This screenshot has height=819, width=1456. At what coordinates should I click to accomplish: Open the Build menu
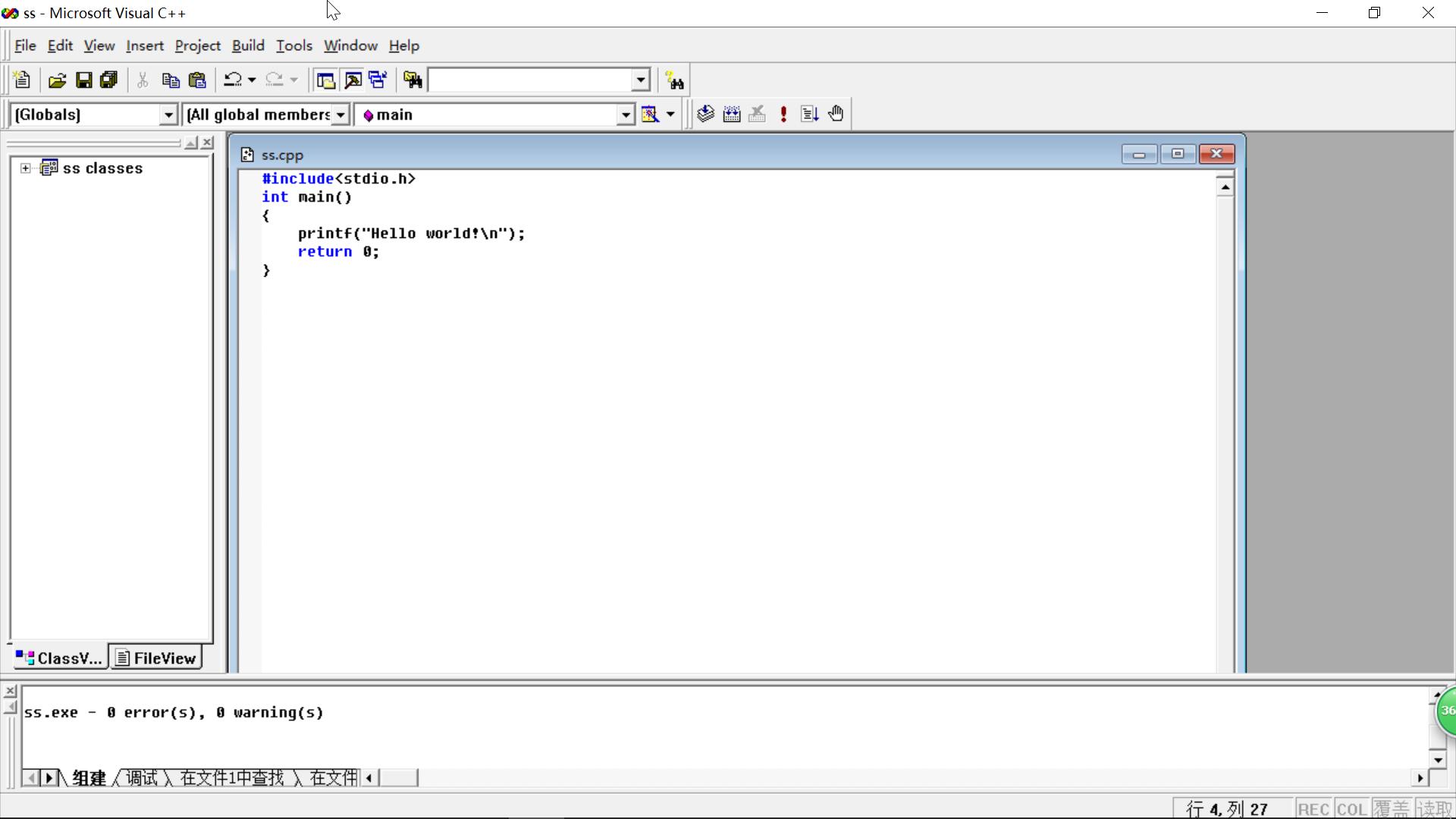pos(248,45)
